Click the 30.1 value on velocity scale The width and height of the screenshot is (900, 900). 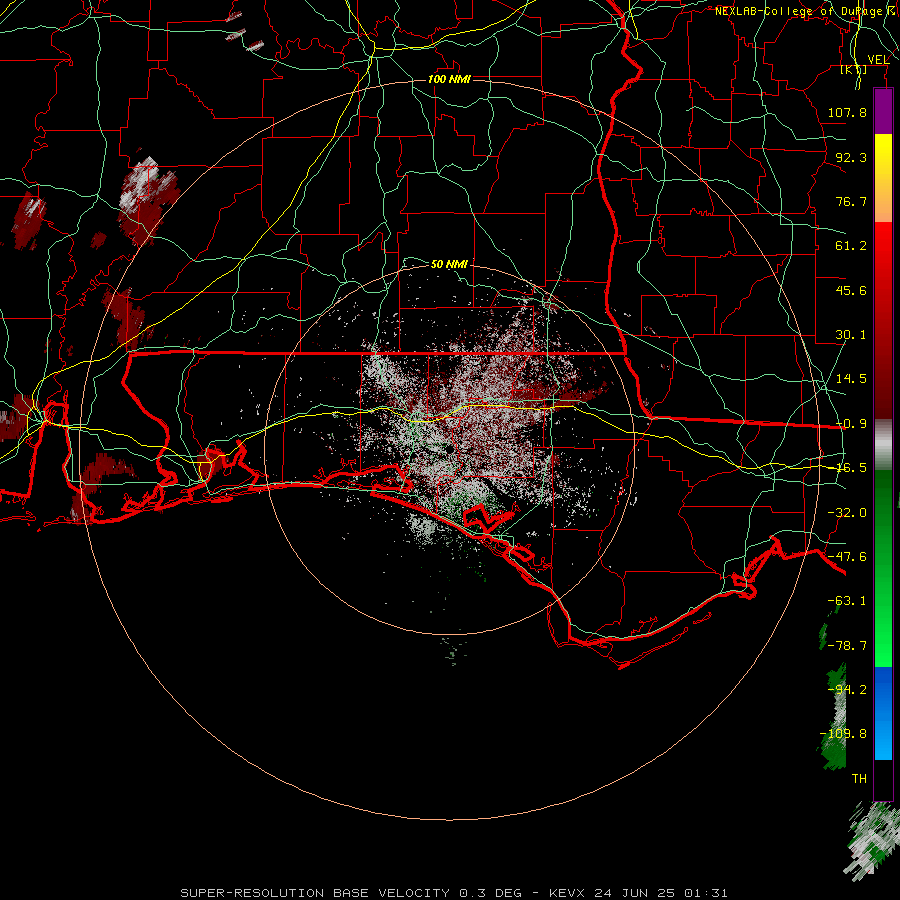click(x=851, y=335)
